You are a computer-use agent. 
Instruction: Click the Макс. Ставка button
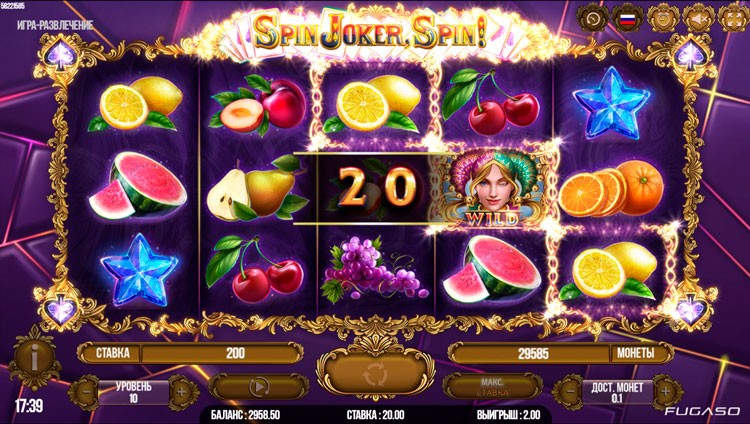pos(492,387)
